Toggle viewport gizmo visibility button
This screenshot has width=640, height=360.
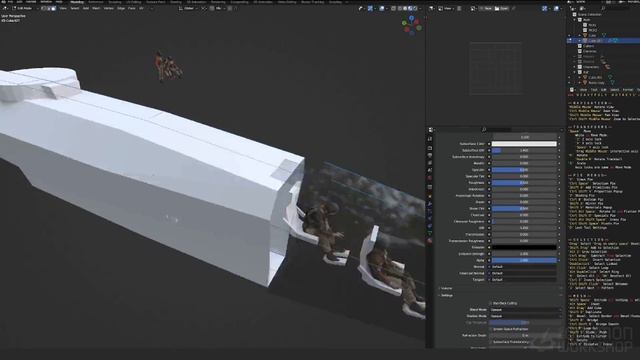pos(370,8)
